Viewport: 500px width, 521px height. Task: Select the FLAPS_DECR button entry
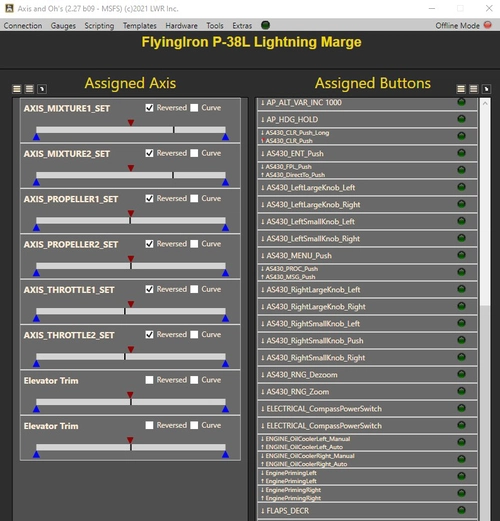coord(367,510)
